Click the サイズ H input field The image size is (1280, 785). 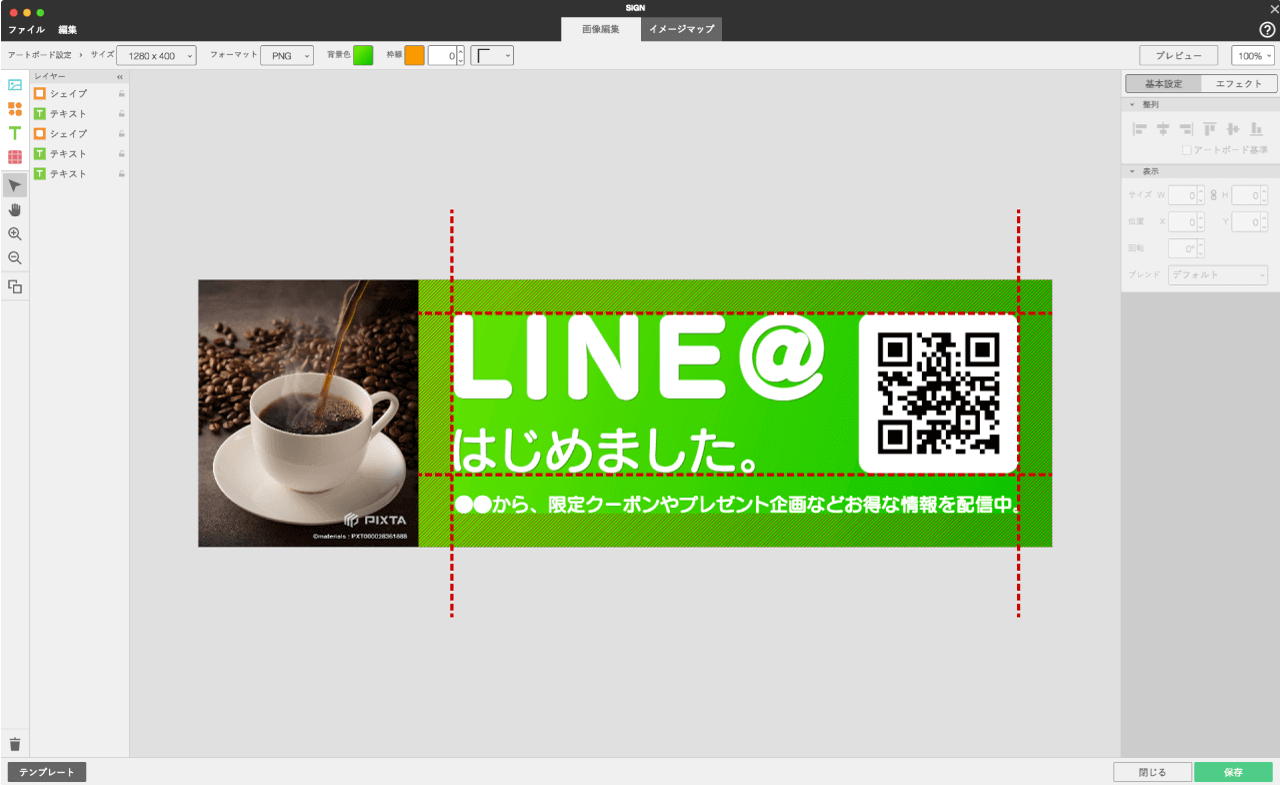[x=1246, y=195]
